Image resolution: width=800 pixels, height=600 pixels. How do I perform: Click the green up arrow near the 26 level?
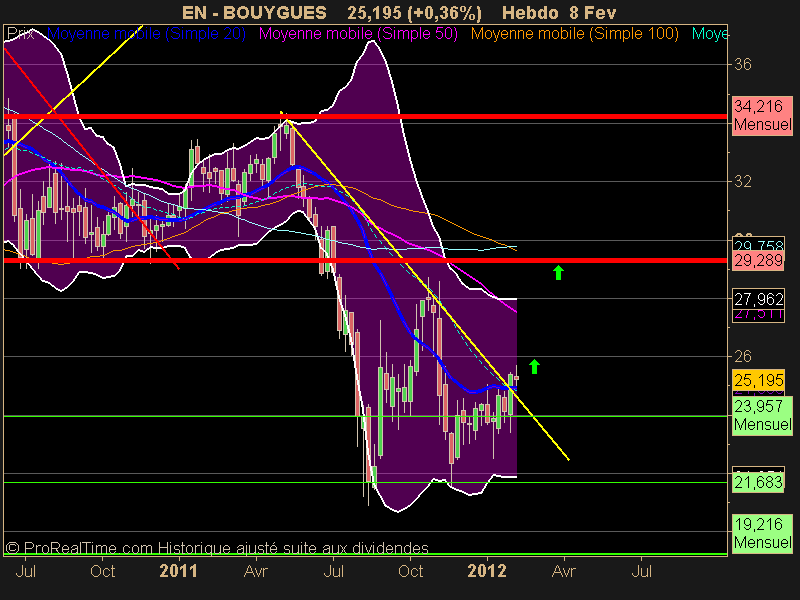534,366
